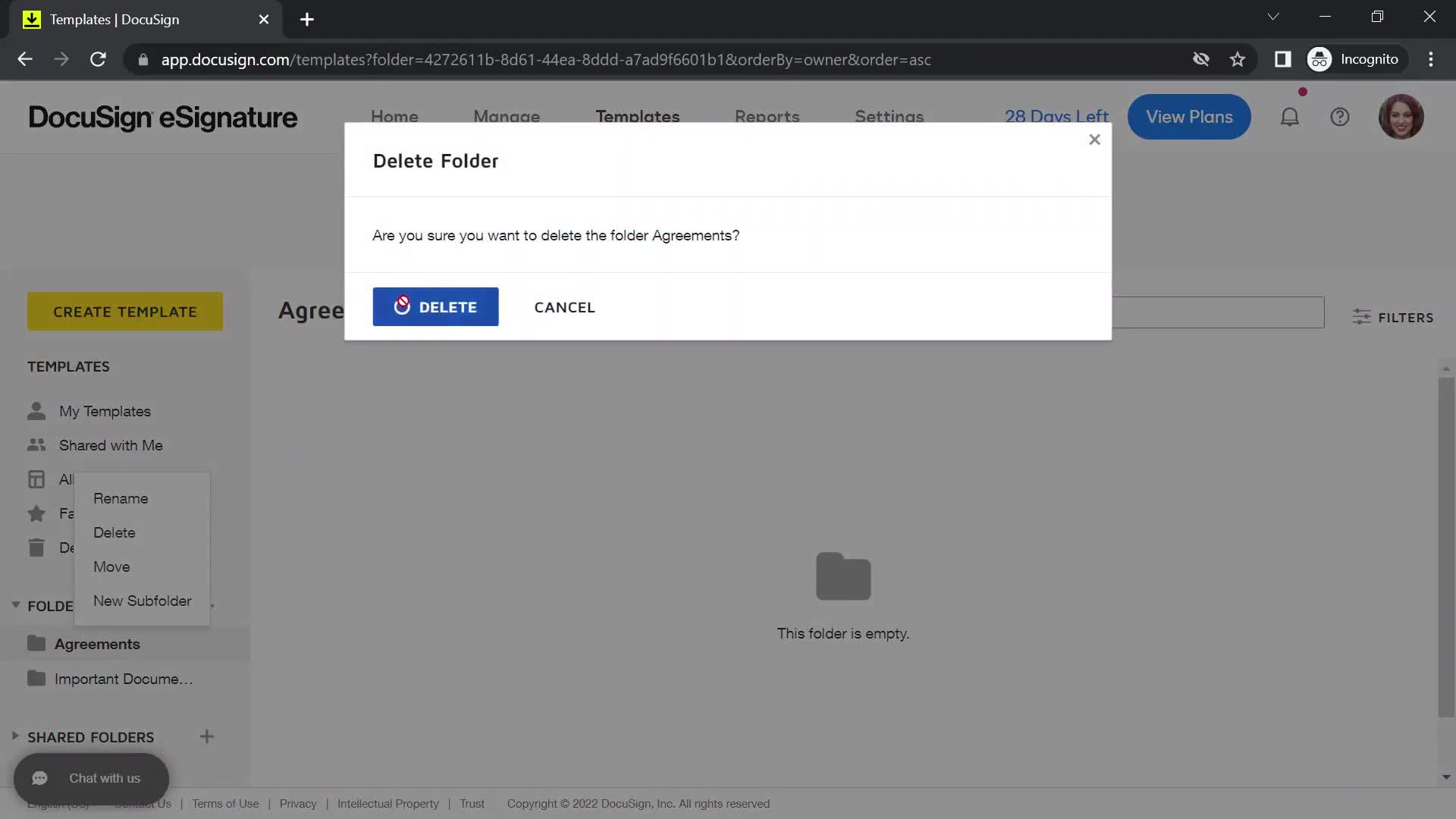Click the help question mark icon
The image size is (1456, 819).
[x=1340, y=117]
